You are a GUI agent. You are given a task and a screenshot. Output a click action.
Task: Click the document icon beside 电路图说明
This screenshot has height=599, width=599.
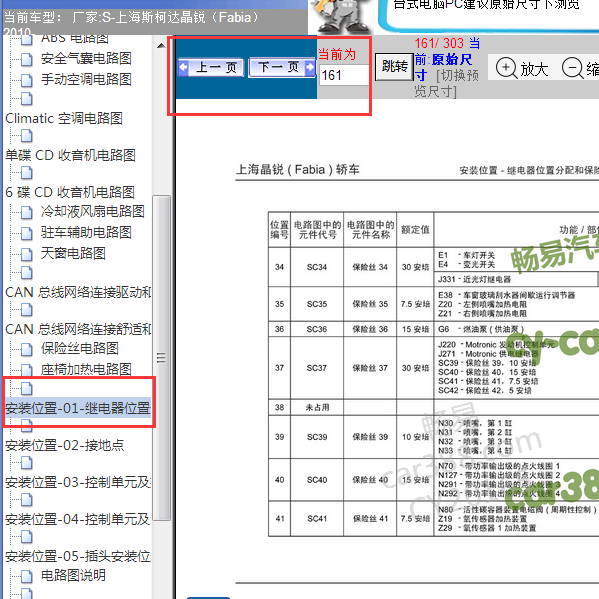click(x=26, y=576)
